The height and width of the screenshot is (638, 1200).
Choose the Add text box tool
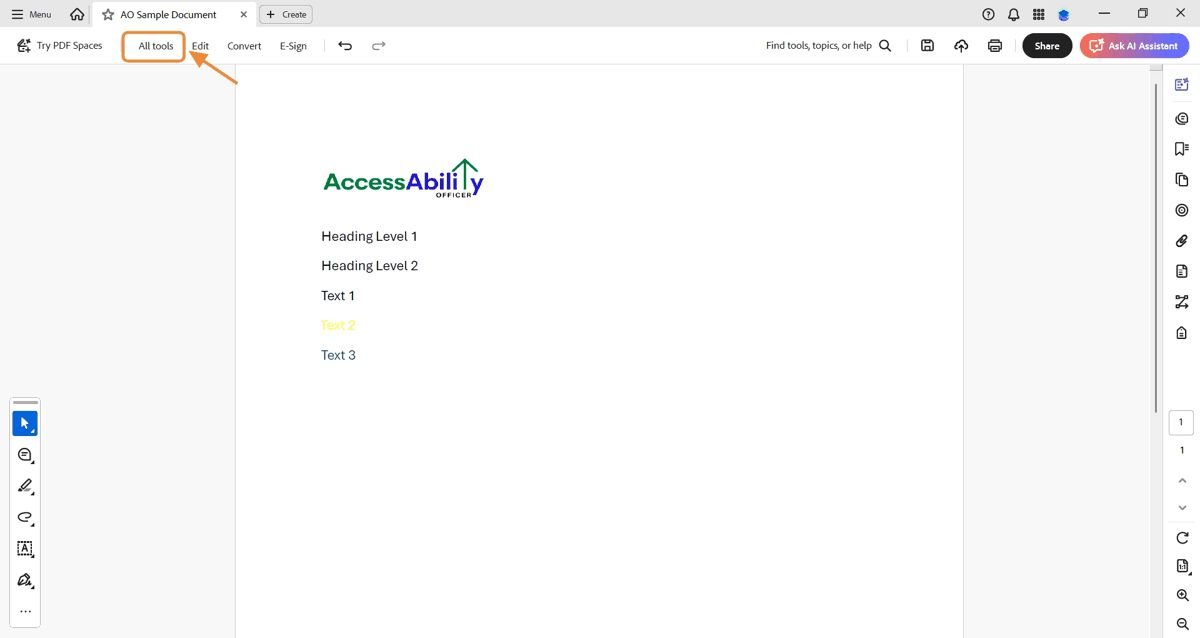click(25, 549)
